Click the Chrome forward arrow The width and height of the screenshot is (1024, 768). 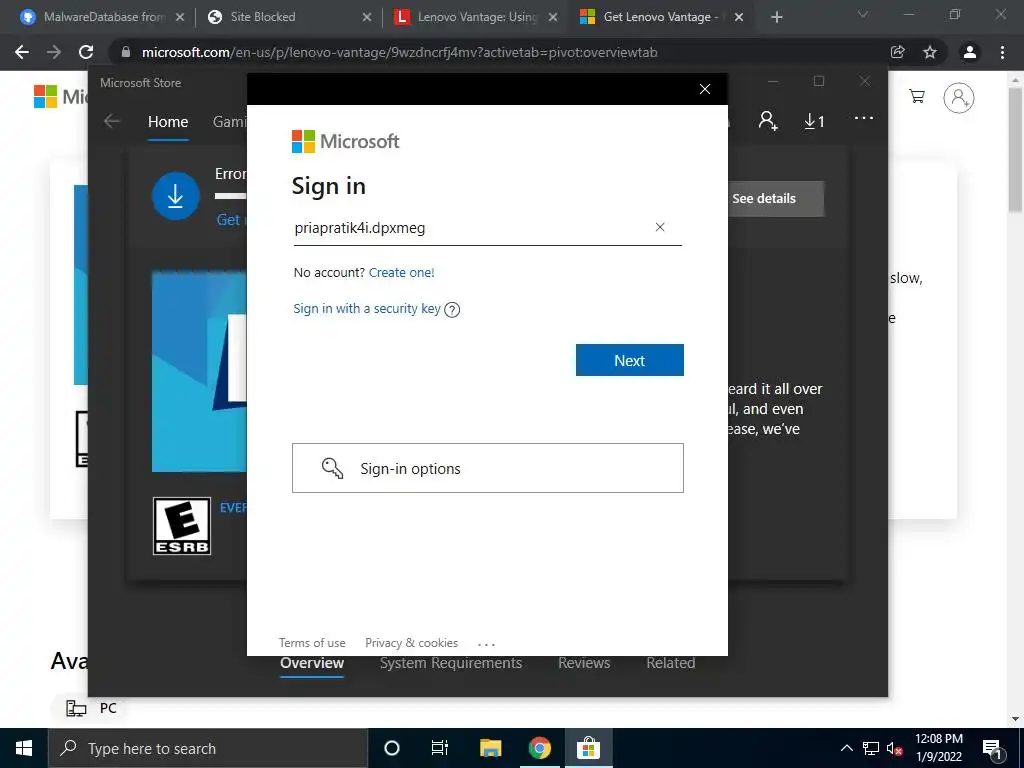[54, 52]
